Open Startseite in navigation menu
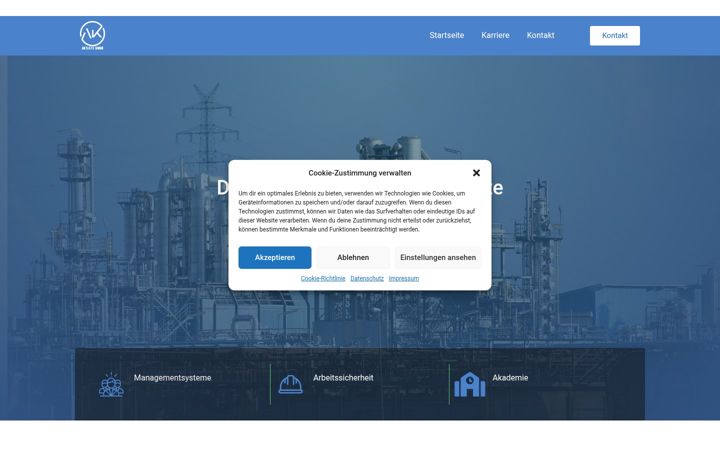 click(x=446, y=35)
